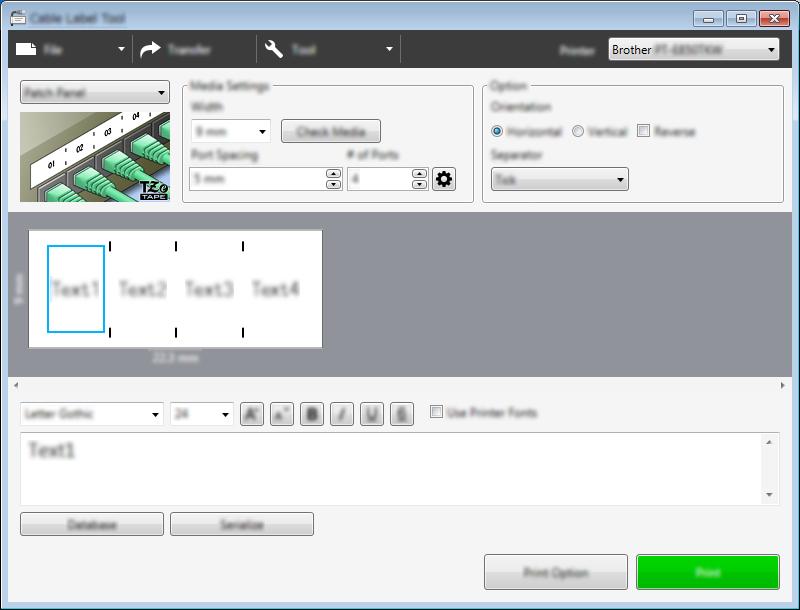Click text box scroll up arrow
The image size is (800, 610).
tap(769, 442)
